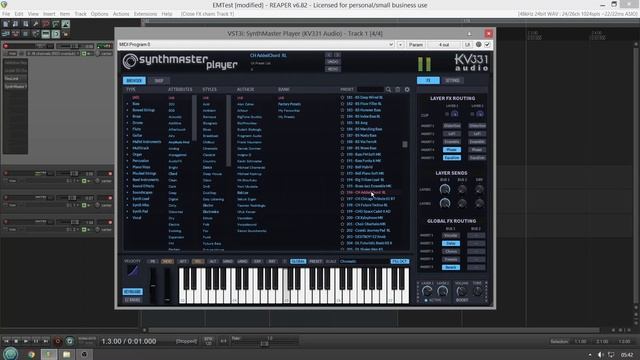Select the Guitar instrument type
The width and height of the screenshot is (640, 360).
[x=137, y=135]
